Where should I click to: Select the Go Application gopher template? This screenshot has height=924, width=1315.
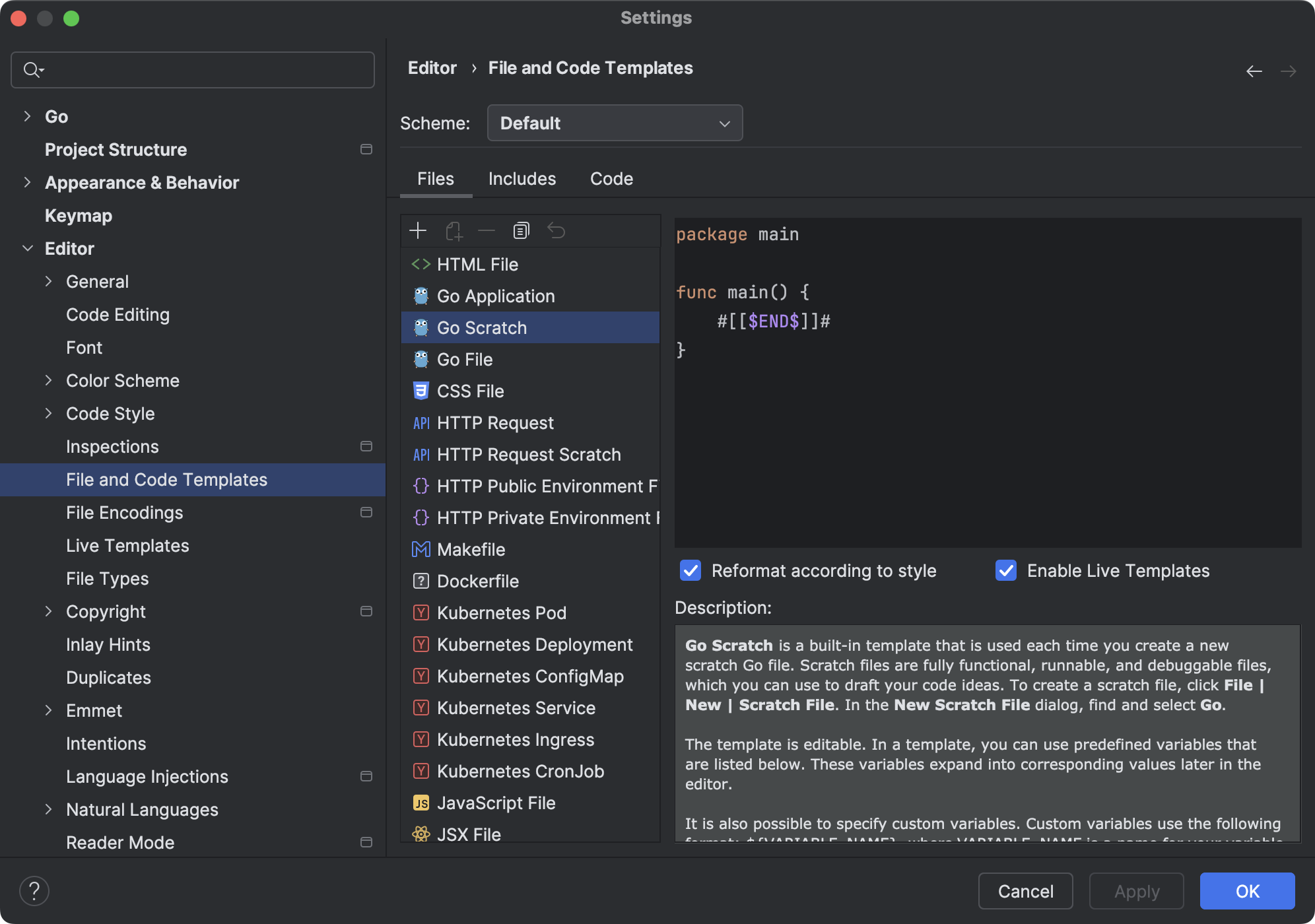point(495,296)
